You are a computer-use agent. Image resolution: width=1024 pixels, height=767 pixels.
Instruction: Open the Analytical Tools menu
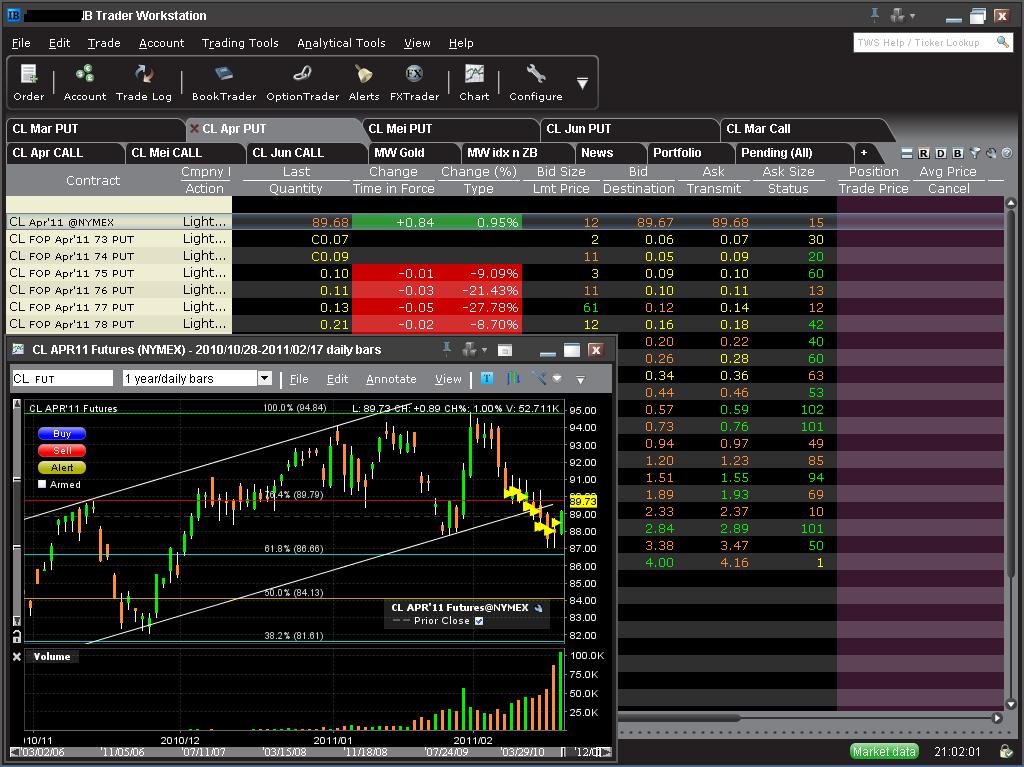tap(341, 43)
